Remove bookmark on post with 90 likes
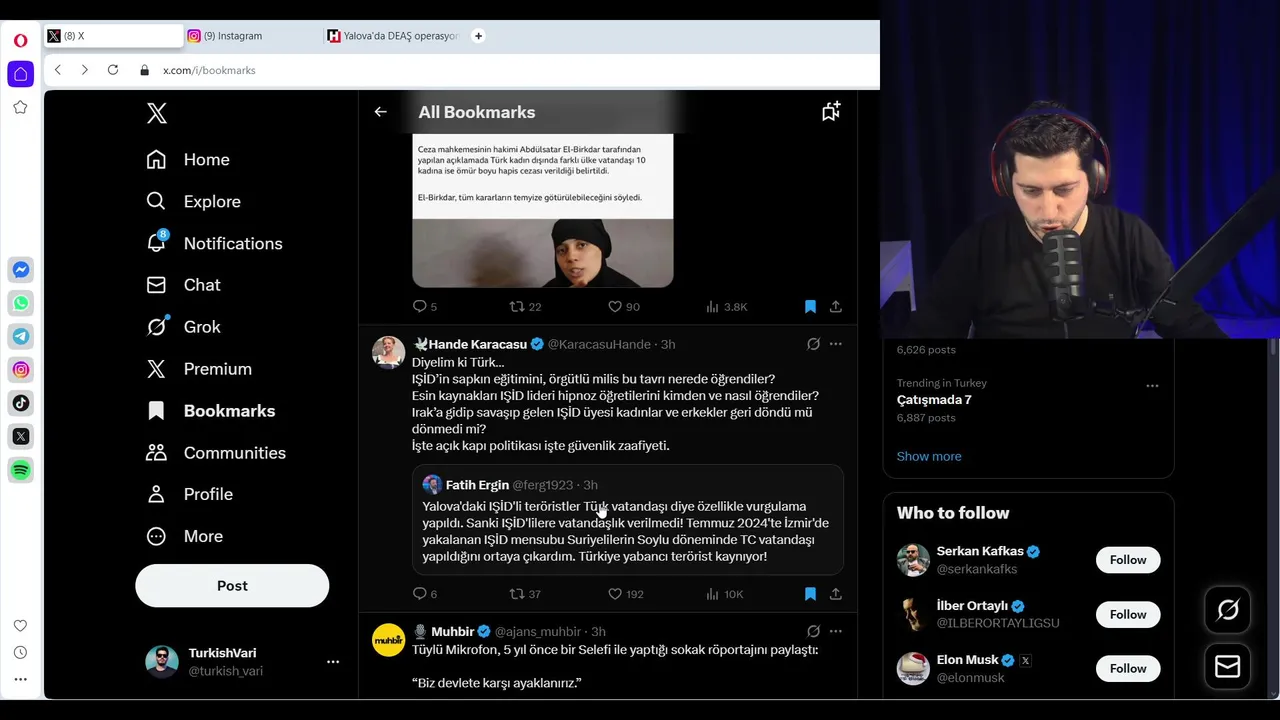 coord(810,307)
